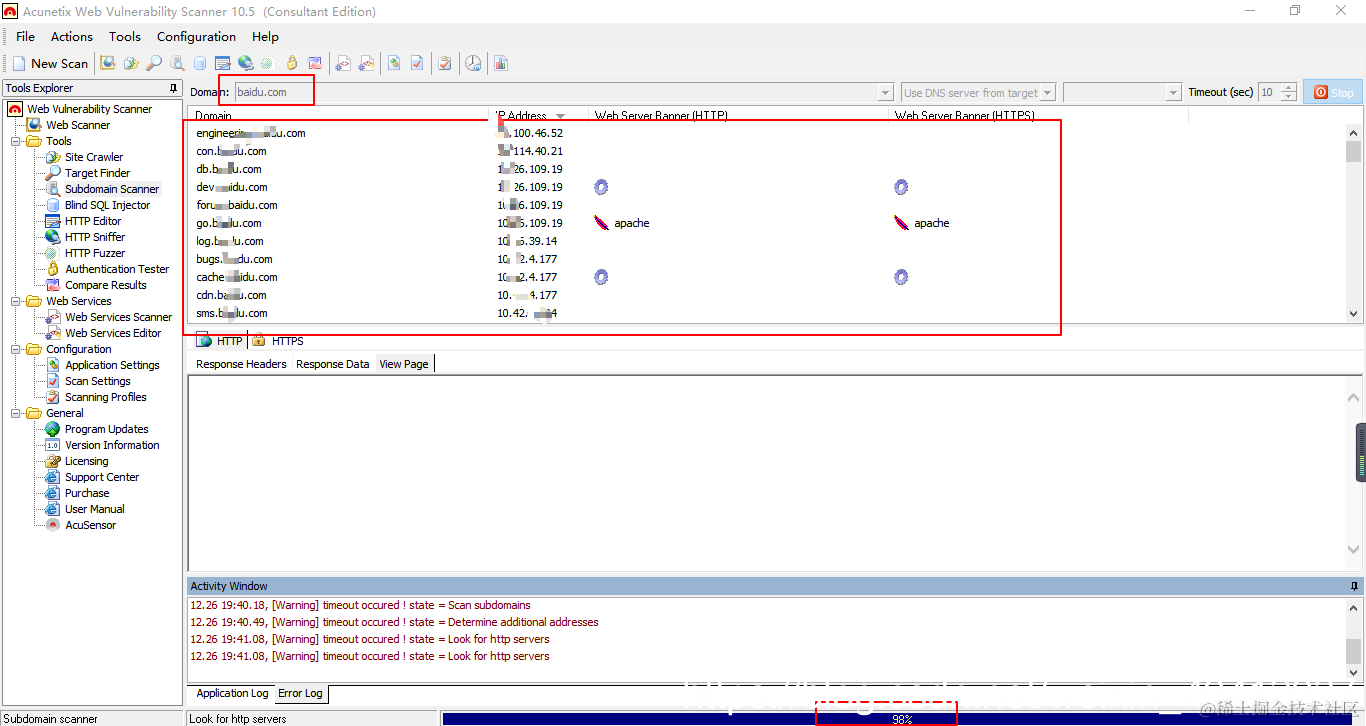Open Authentication Tester padlock toolbar icon

point(292,63)
